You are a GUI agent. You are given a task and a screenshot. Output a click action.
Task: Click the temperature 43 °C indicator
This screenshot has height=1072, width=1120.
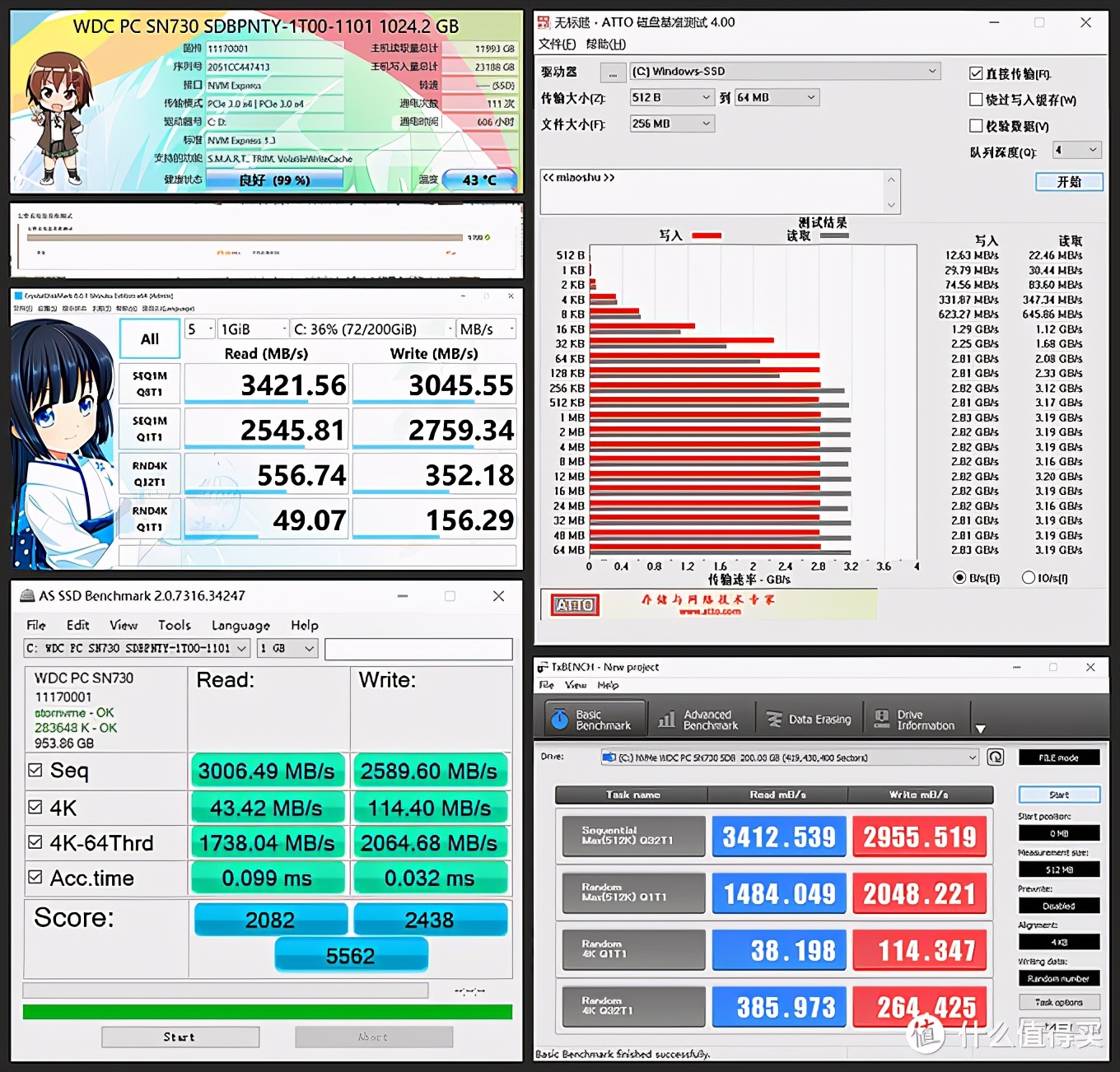coord(479,179)
